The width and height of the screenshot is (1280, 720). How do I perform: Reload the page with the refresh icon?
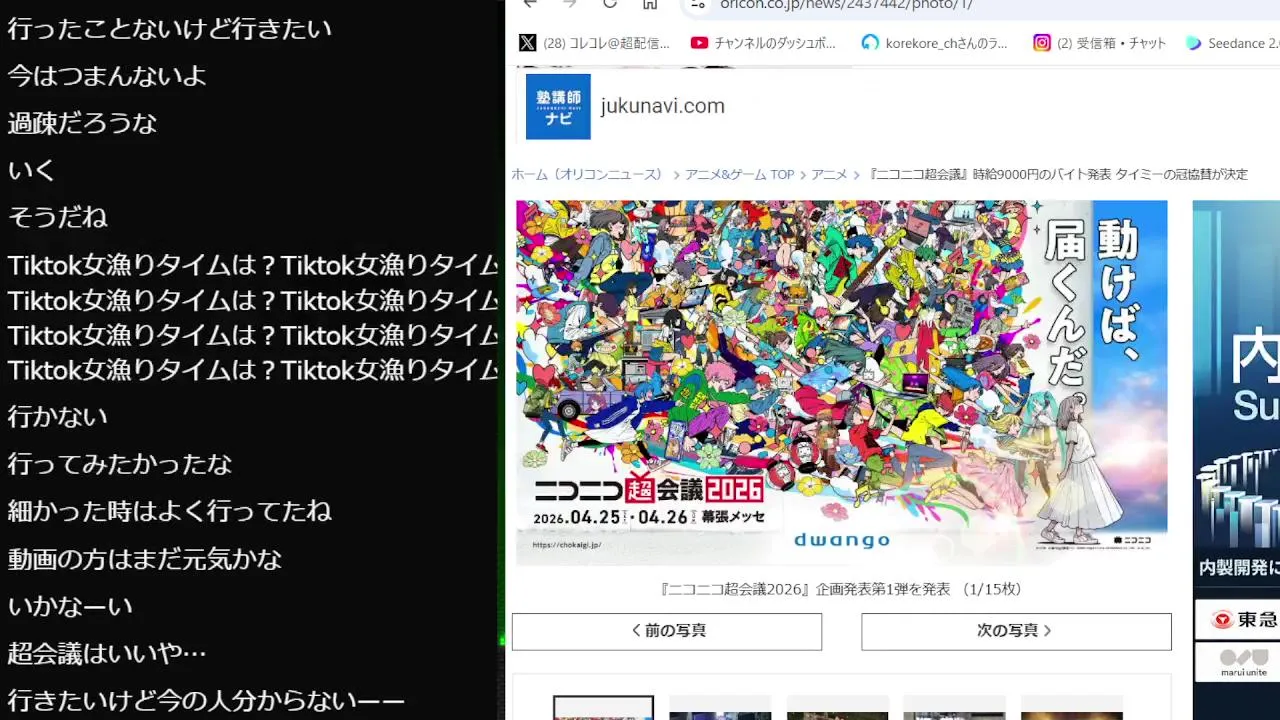610,4
